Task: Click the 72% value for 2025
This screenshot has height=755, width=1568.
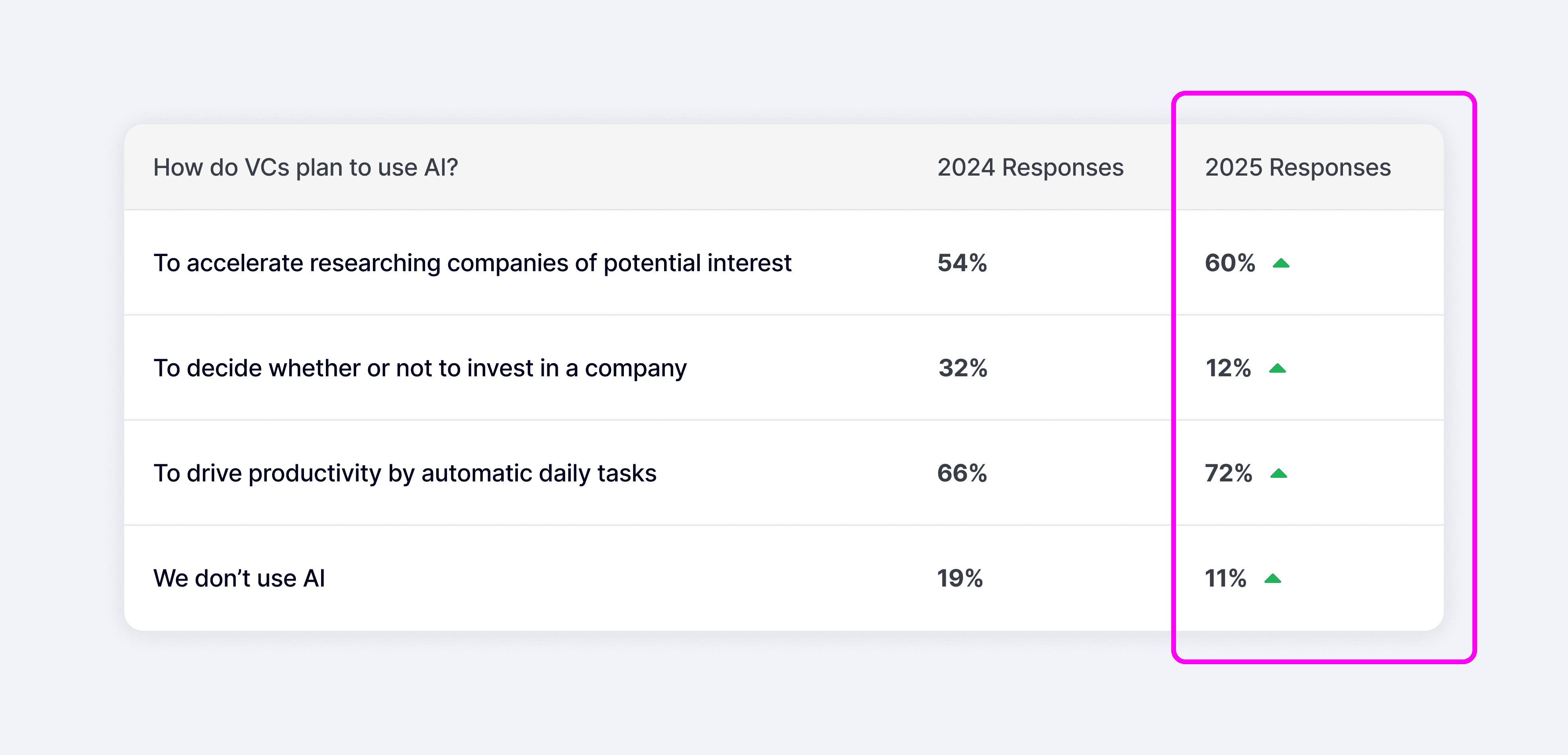Action: pyautogui.click(x=1228, y=473)
